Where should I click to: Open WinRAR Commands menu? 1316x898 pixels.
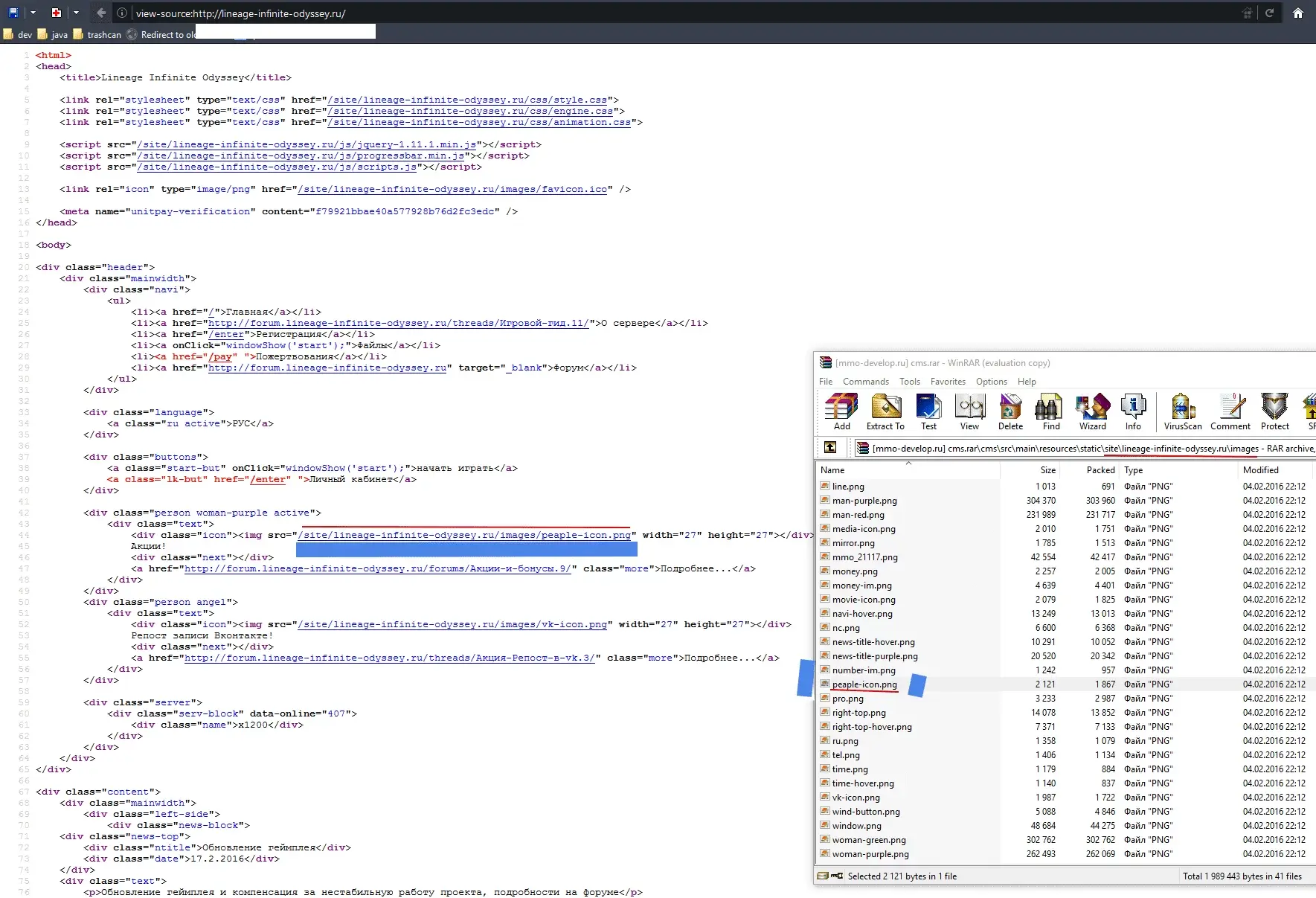coord(866,382)
